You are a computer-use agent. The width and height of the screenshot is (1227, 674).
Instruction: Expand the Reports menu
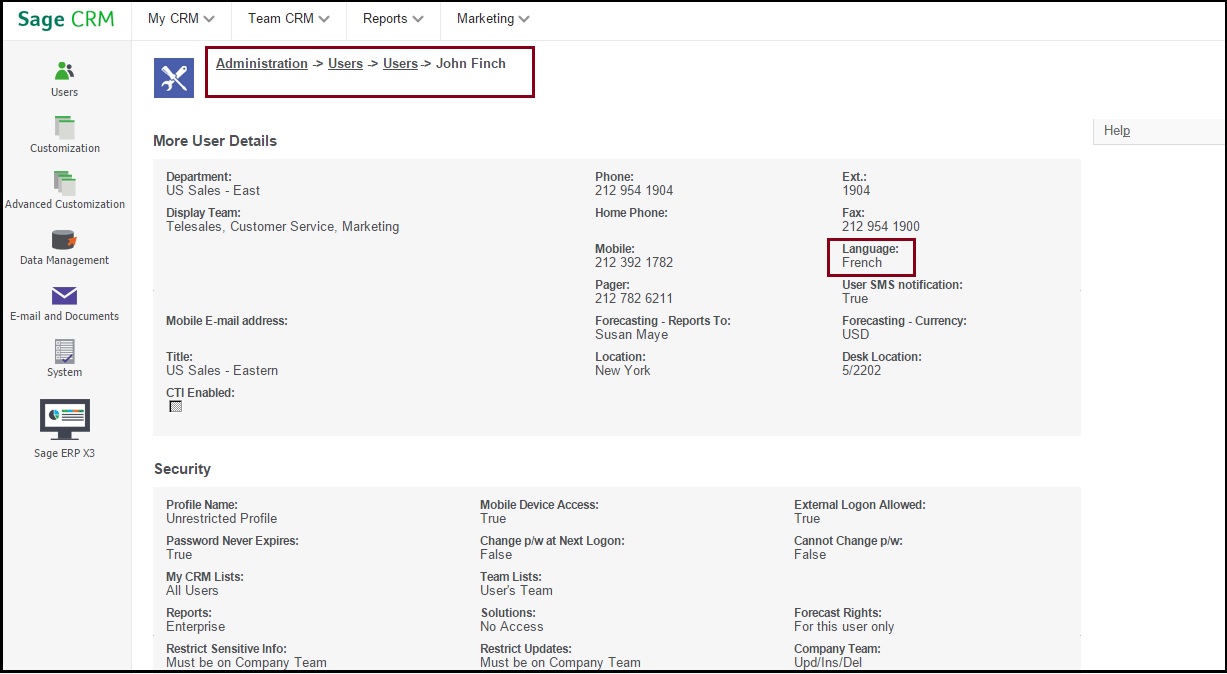(393, 19)
